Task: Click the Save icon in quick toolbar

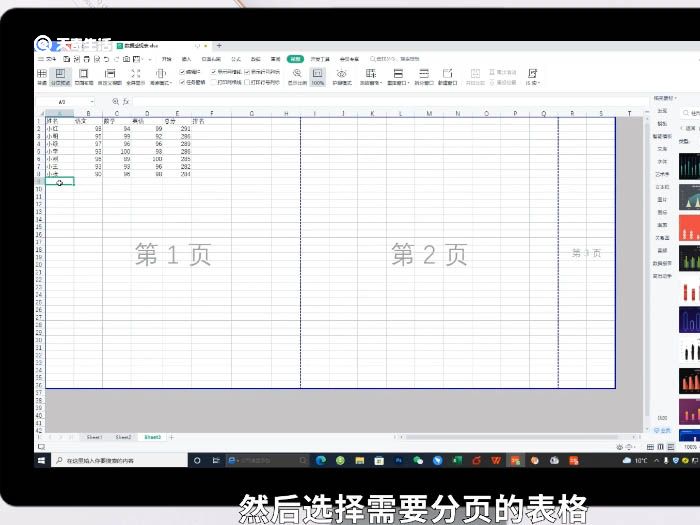Action: (67, 59)
